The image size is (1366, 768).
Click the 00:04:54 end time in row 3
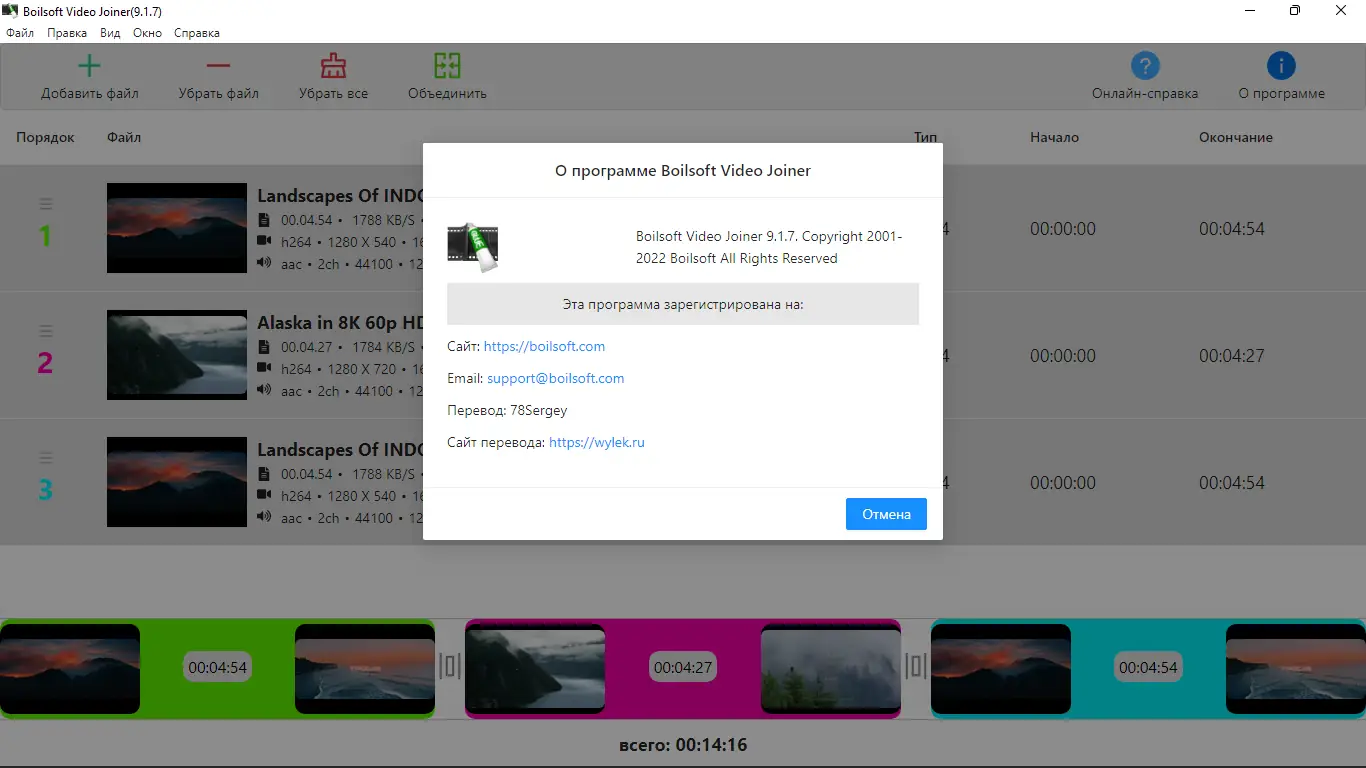click(x=1232, y=483)
